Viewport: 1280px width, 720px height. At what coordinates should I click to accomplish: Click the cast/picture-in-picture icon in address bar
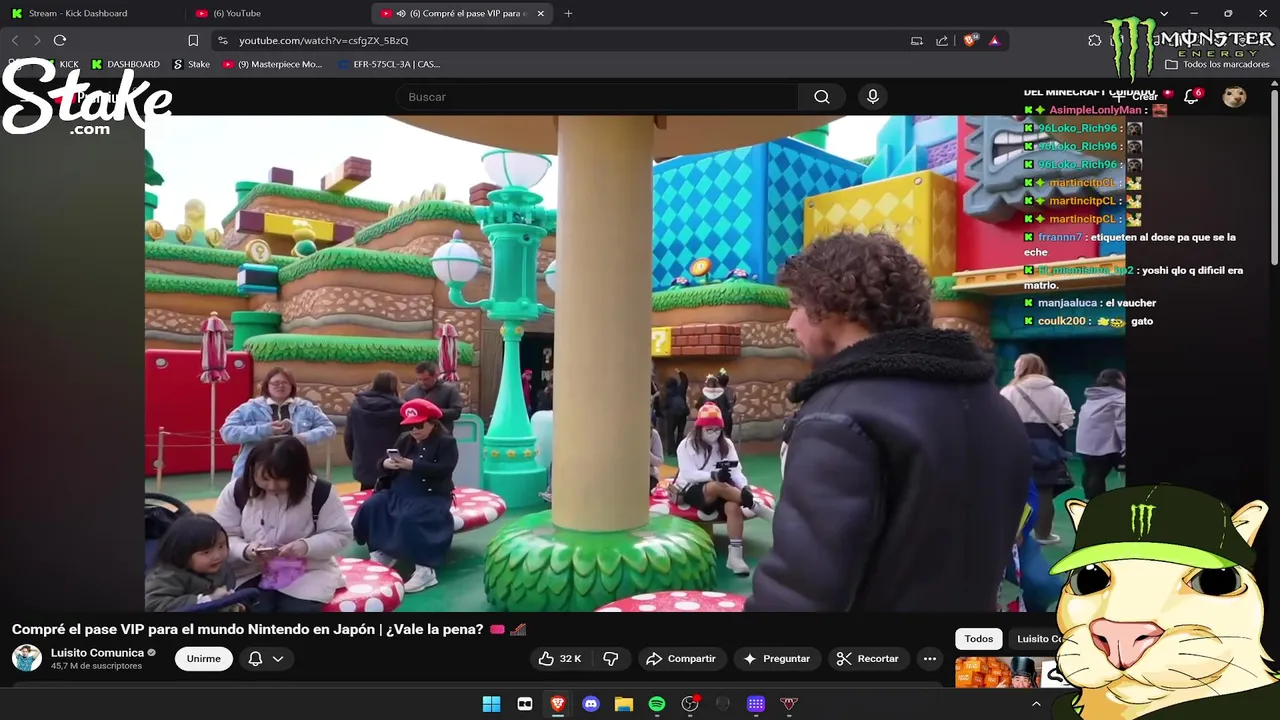pos(917,41)
